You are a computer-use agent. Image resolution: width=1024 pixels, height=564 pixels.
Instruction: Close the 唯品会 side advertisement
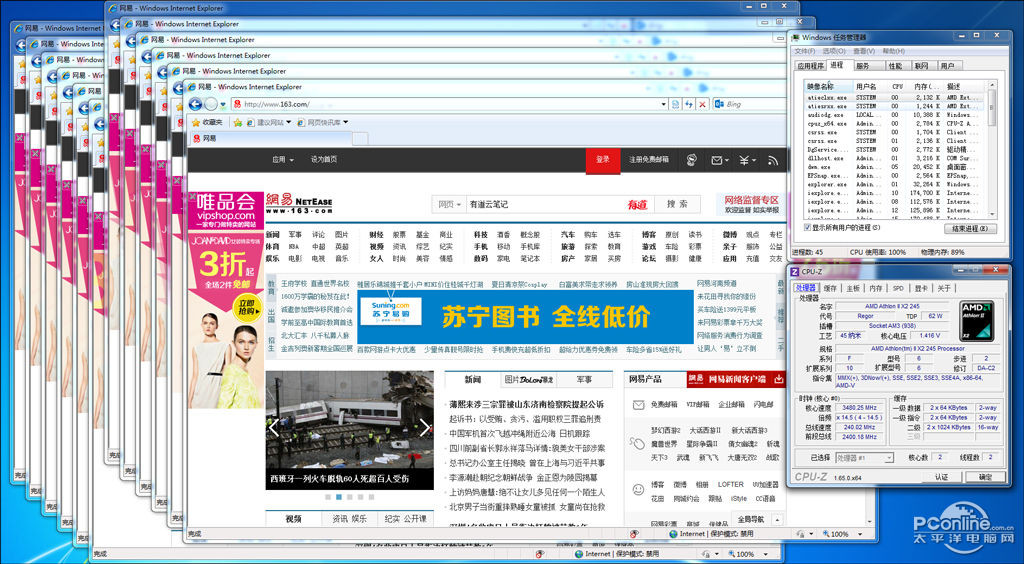(x=193, y=196)
